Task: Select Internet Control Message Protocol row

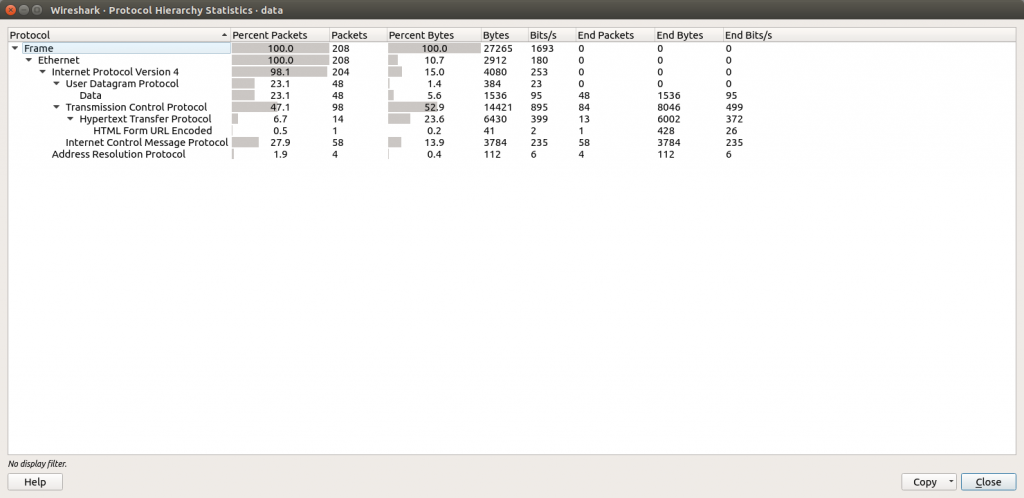Action: tap(146, 143)
